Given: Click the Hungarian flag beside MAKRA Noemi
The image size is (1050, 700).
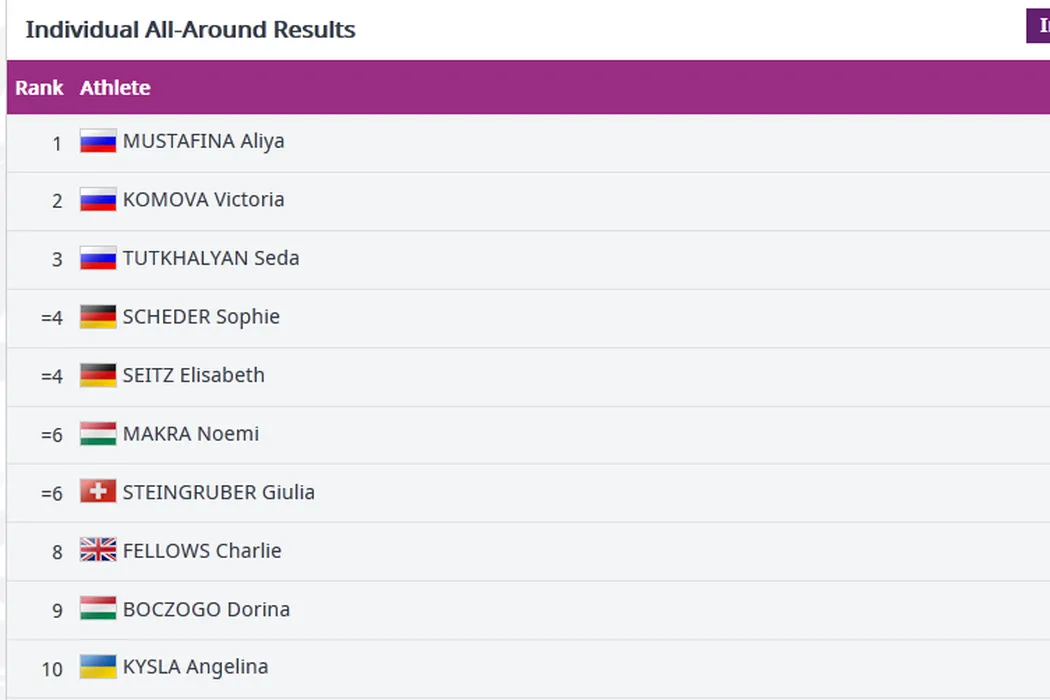Looking at the screenshot, I should (x=98, y=434).
